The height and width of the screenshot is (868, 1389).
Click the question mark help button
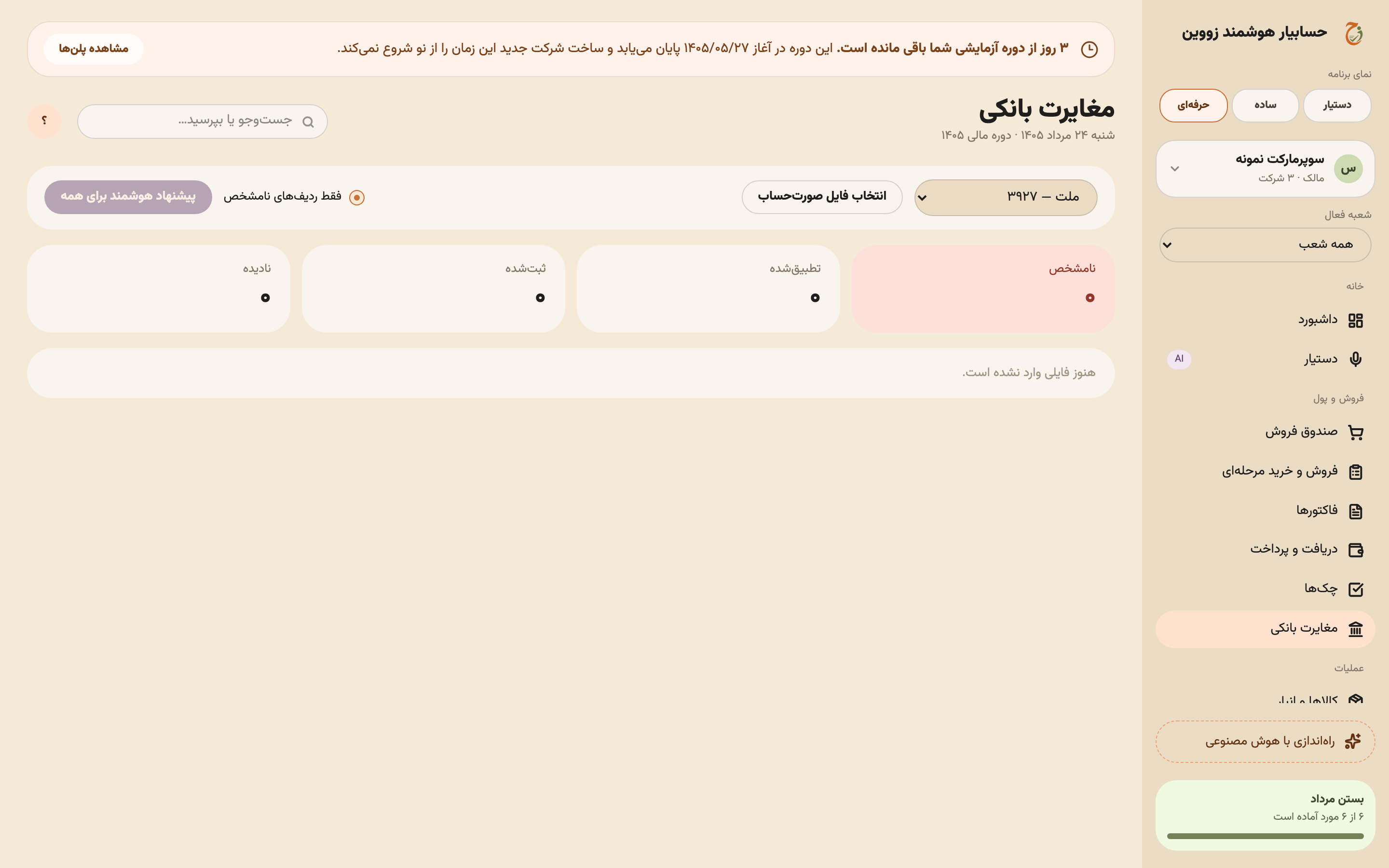pyautogui.click(x=44, y=121)
